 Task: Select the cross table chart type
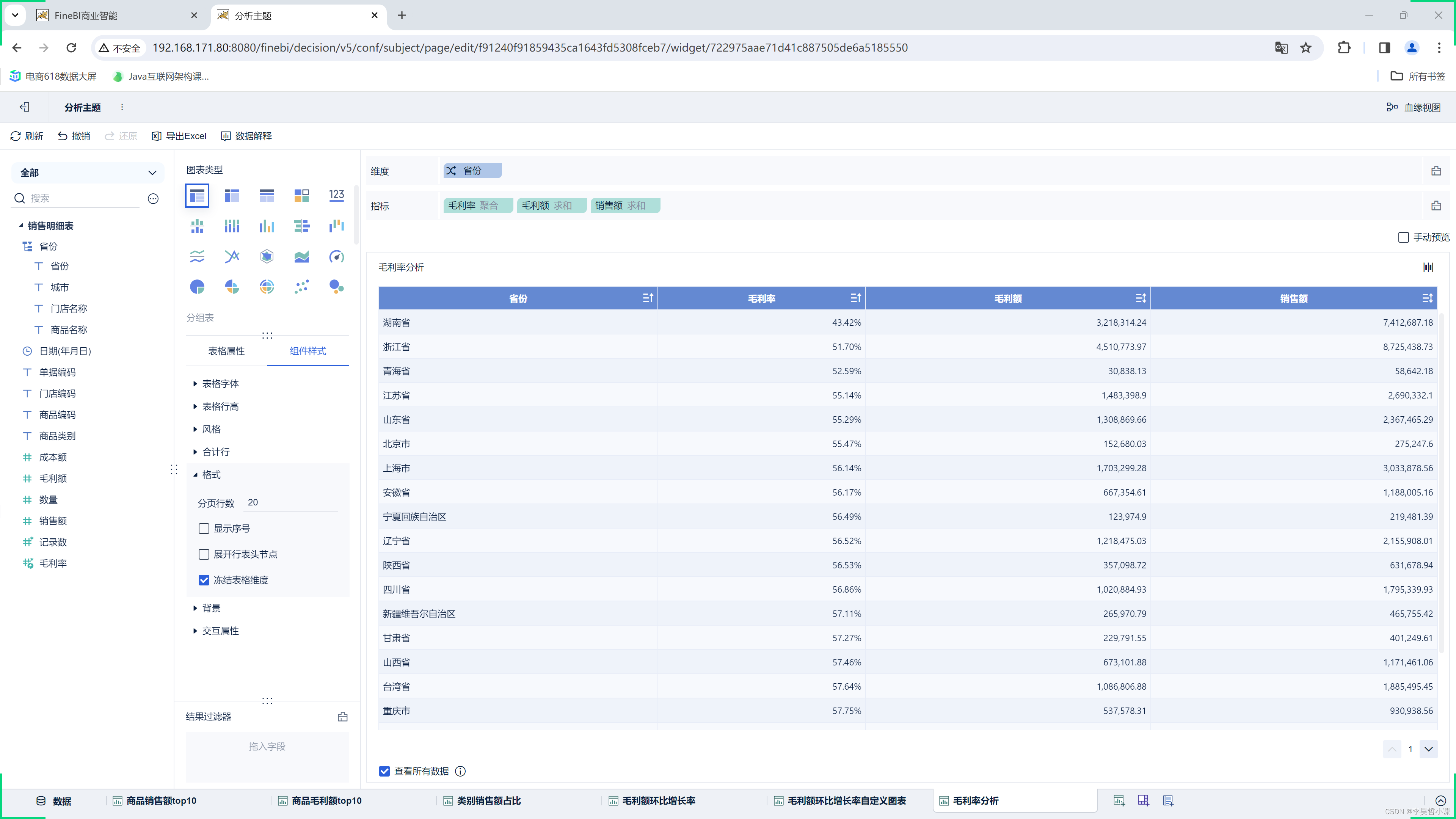pos(232,196)
